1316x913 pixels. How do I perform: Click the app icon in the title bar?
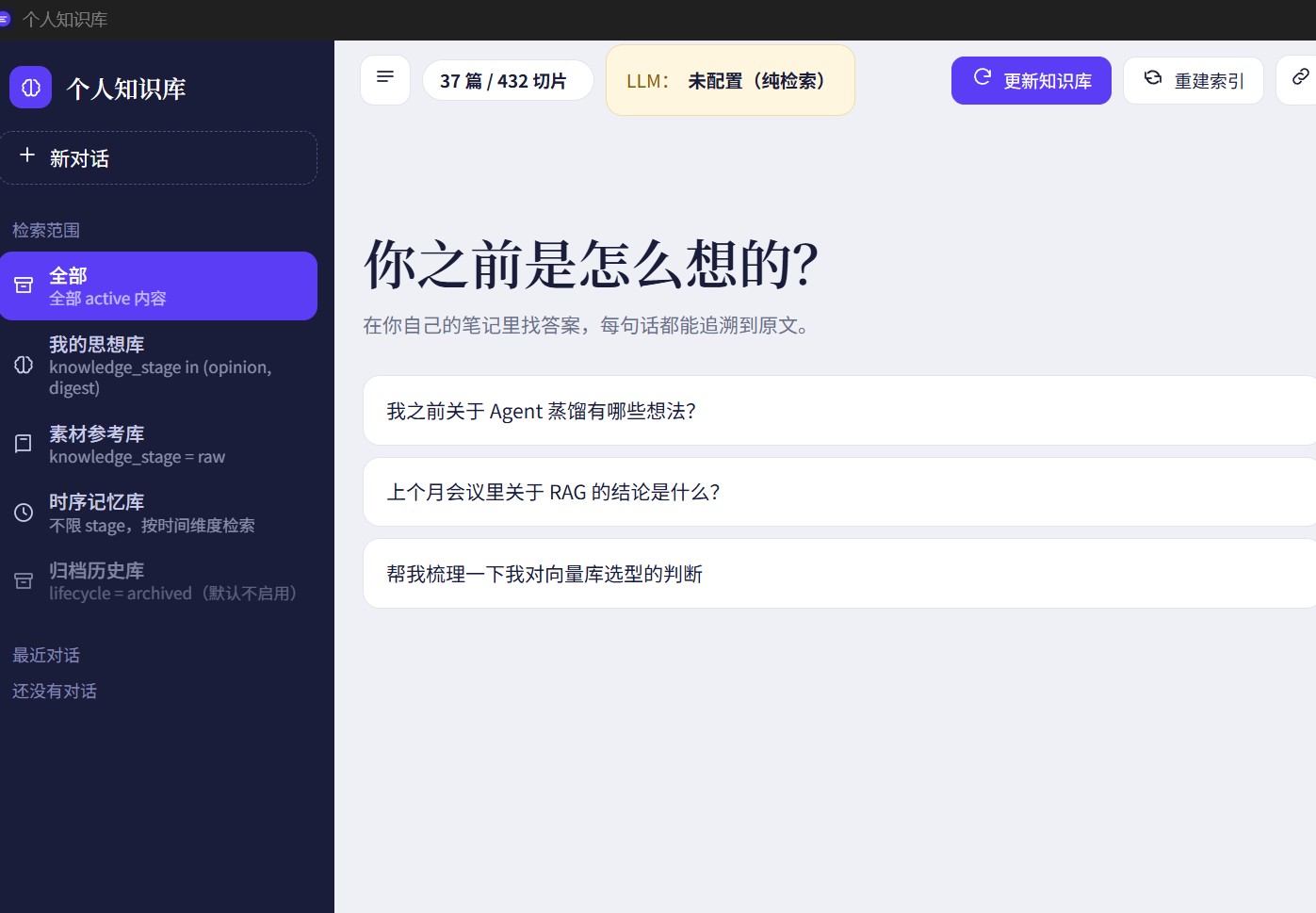4,19
